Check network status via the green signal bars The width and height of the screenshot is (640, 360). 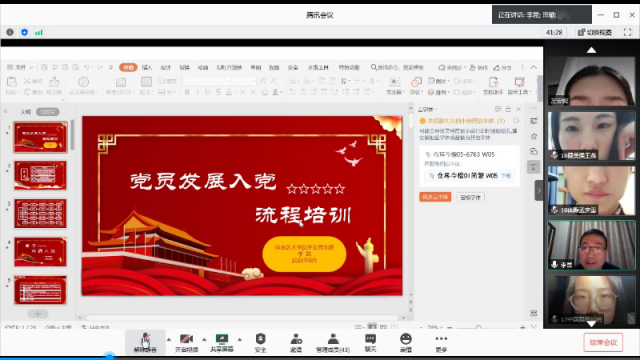(39, 32)
